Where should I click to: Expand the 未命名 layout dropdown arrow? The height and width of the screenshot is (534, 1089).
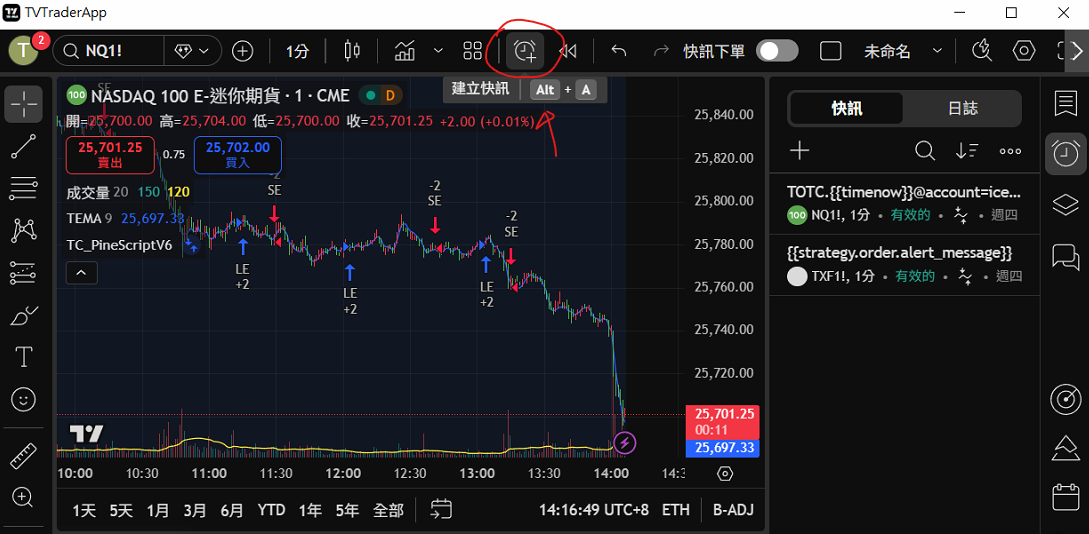[937, 51]
